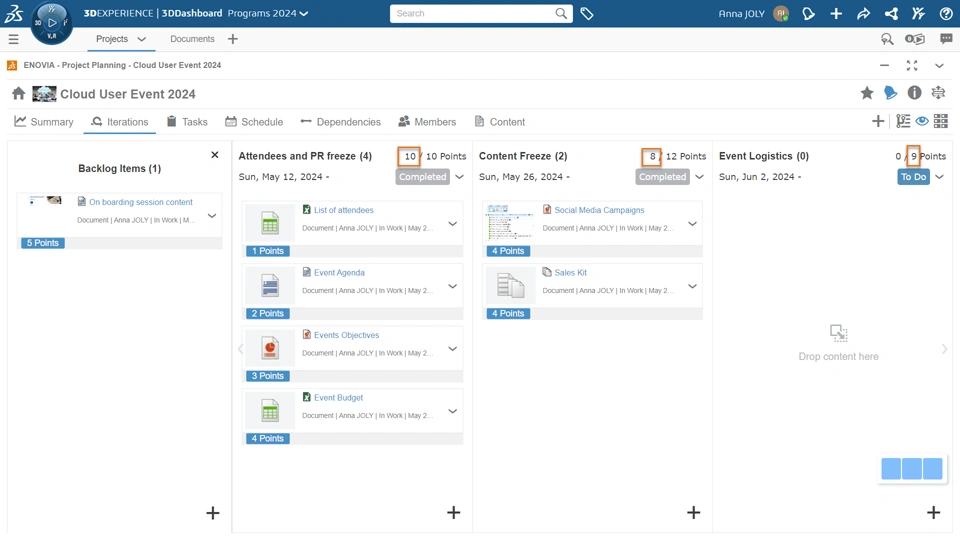
Task: Click the share arrow icon
Action: (863, 13)
